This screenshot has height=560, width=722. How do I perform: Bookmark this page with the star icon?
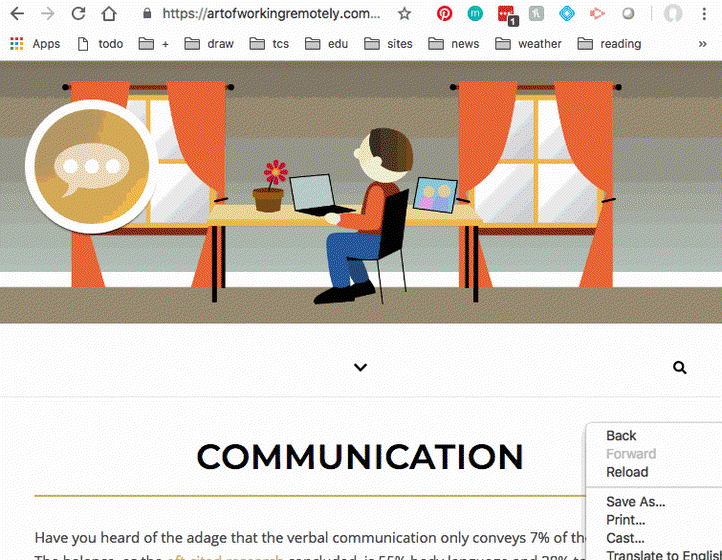(x=404, y=14)
